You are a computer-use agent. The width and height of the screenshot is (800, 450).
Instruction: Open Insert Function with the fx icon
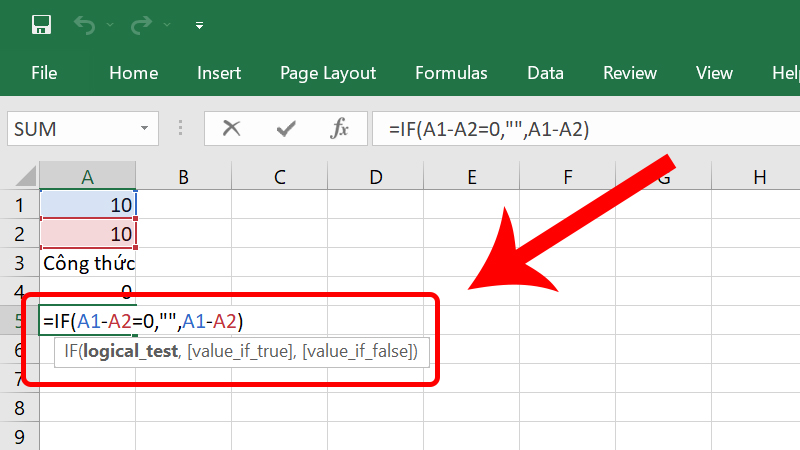(340, 128)
